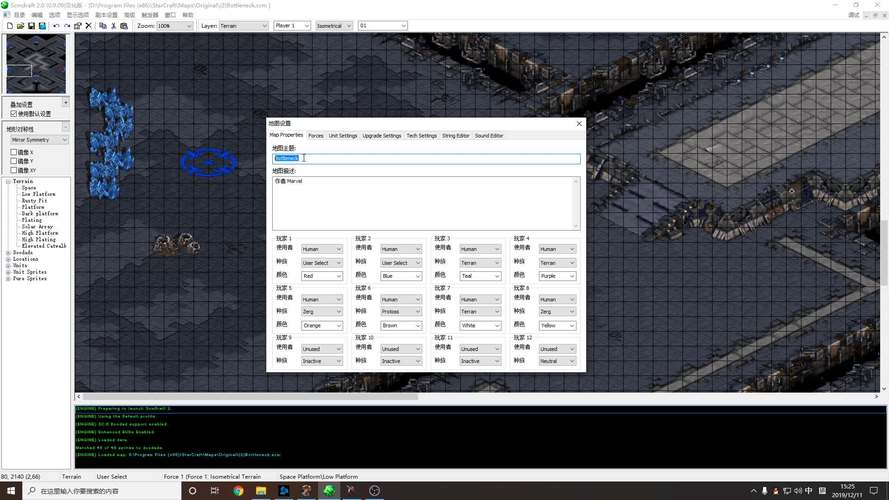Open the Mirror Symmetry dropdown
This screenshot has height=500, width=889.
pyautogui.click(x=39, y=140)
